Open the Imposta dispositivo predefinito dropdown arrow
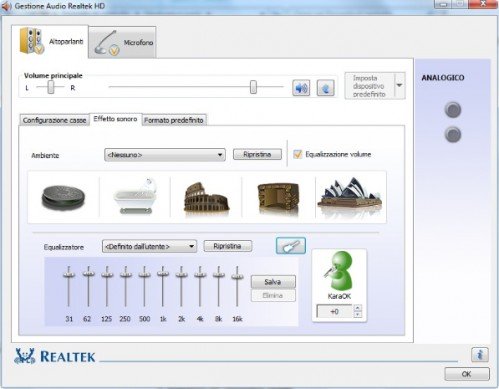Viewport: 499px width, 389px height. [399, 85]
